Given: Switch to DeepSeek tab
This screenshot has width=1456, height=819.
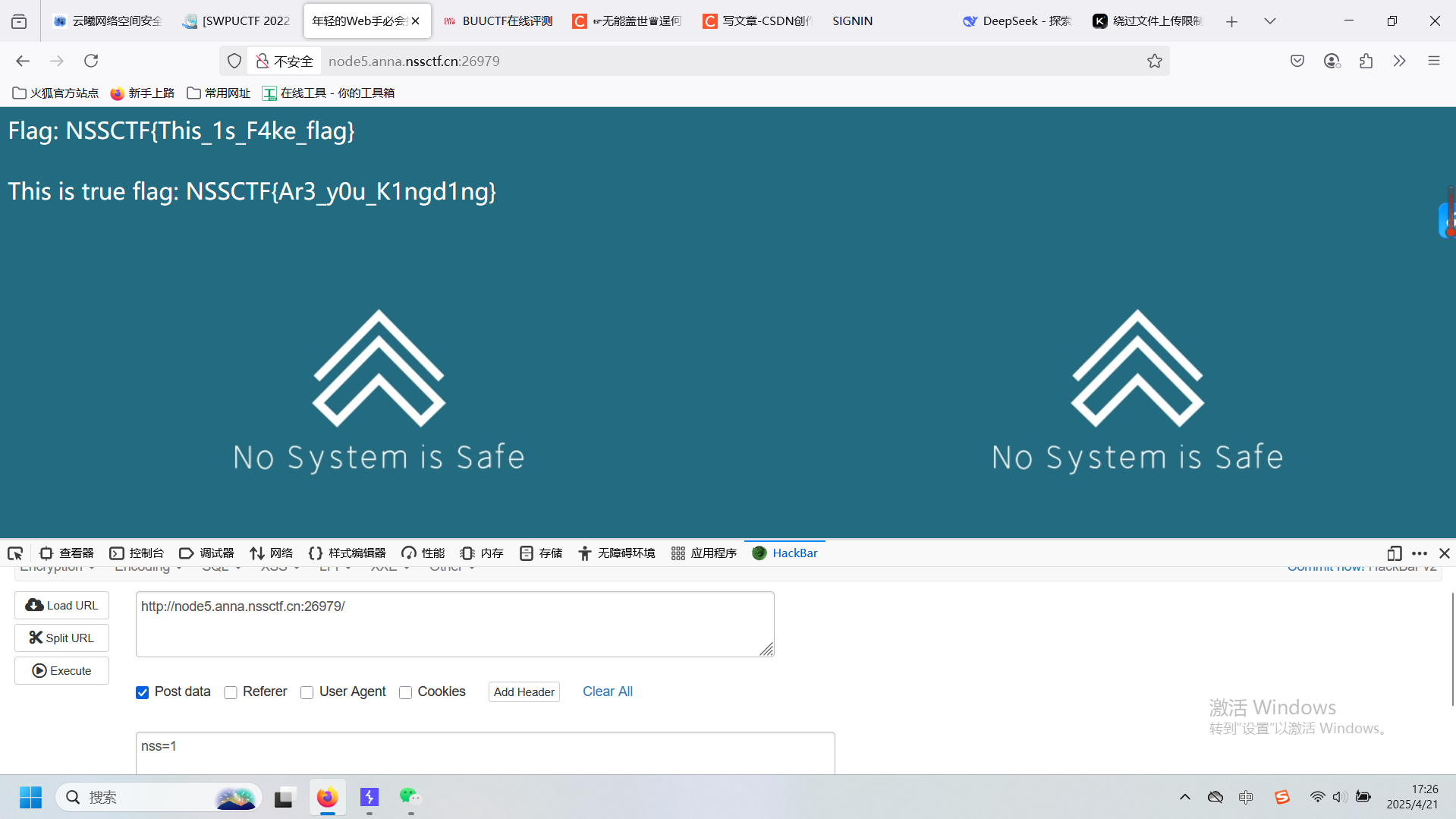Looking at the screenshot, I should coord(1017,21).
